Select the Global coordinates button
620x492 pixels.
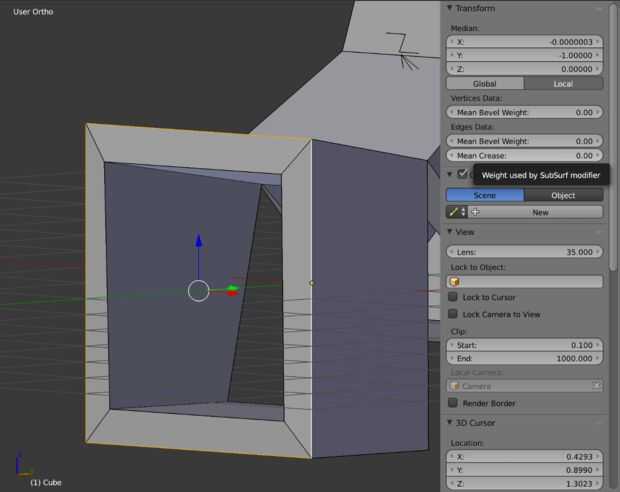485,83
